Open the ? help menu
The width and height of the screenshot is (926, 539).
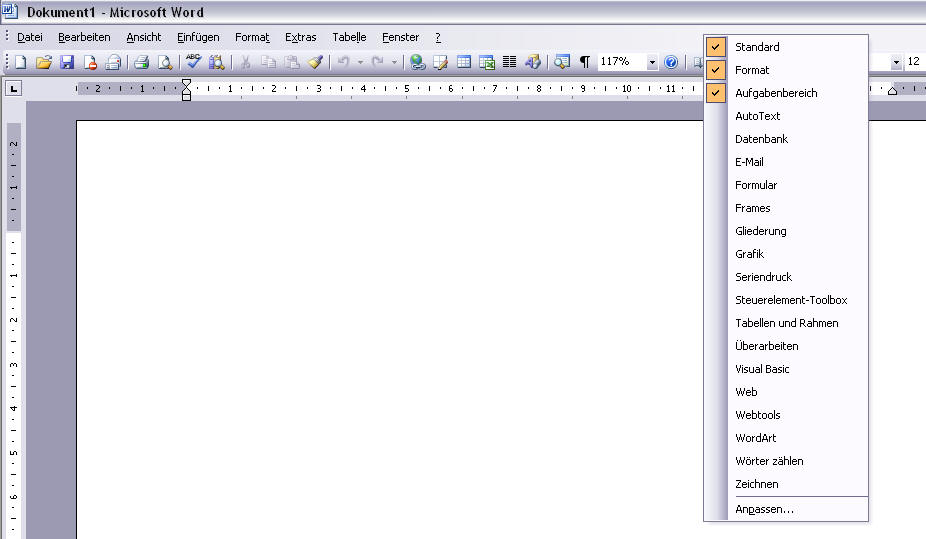[438, 37]
